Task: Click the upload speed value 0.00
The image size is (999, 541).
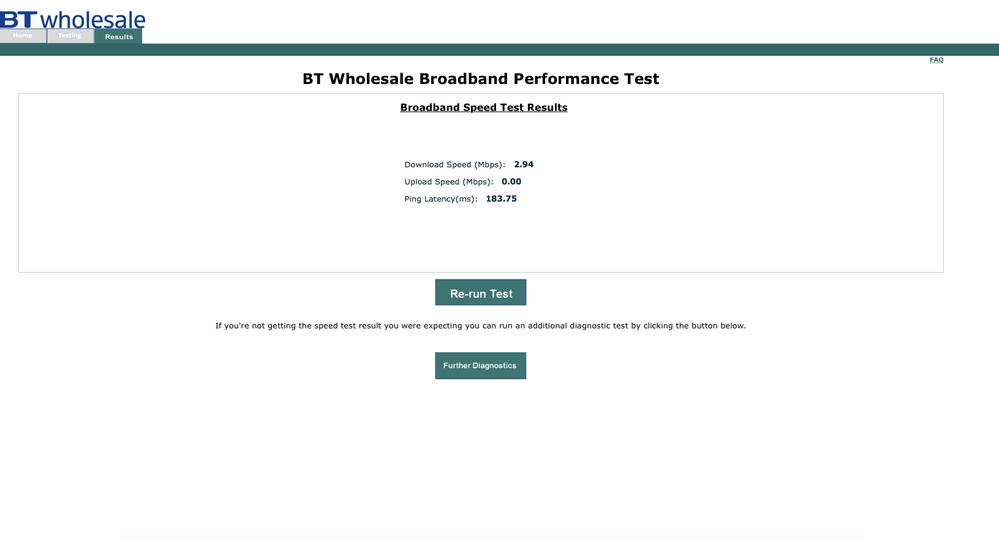Action: pos(511,182)
